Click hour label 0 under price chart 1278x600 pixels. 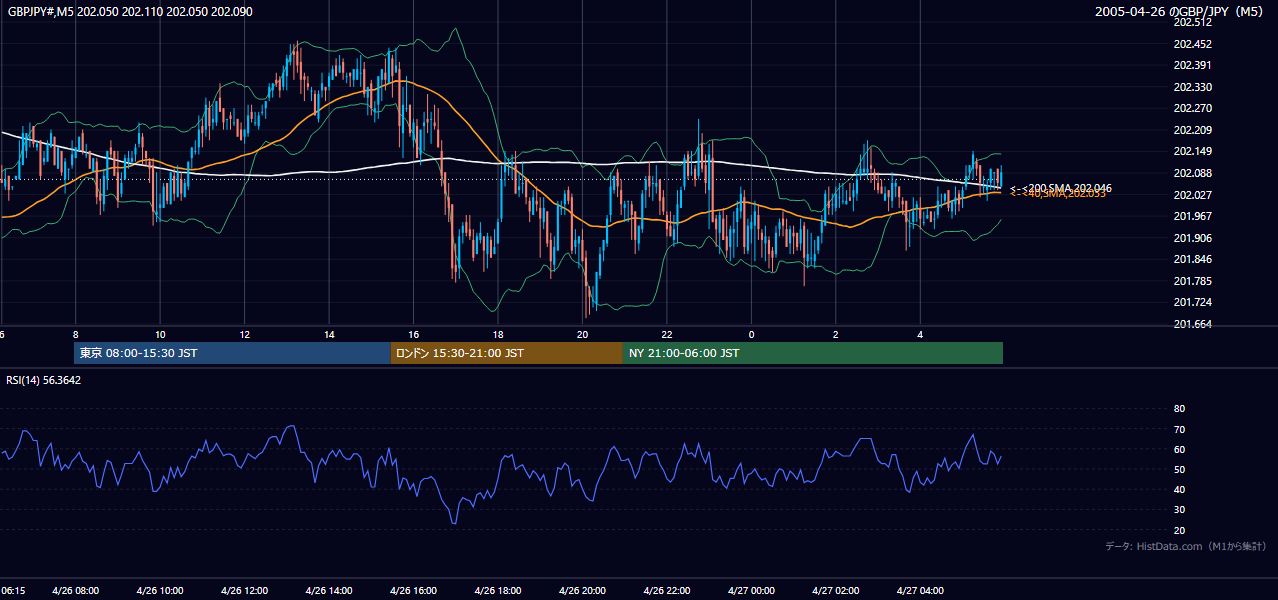tap(751, 334)
